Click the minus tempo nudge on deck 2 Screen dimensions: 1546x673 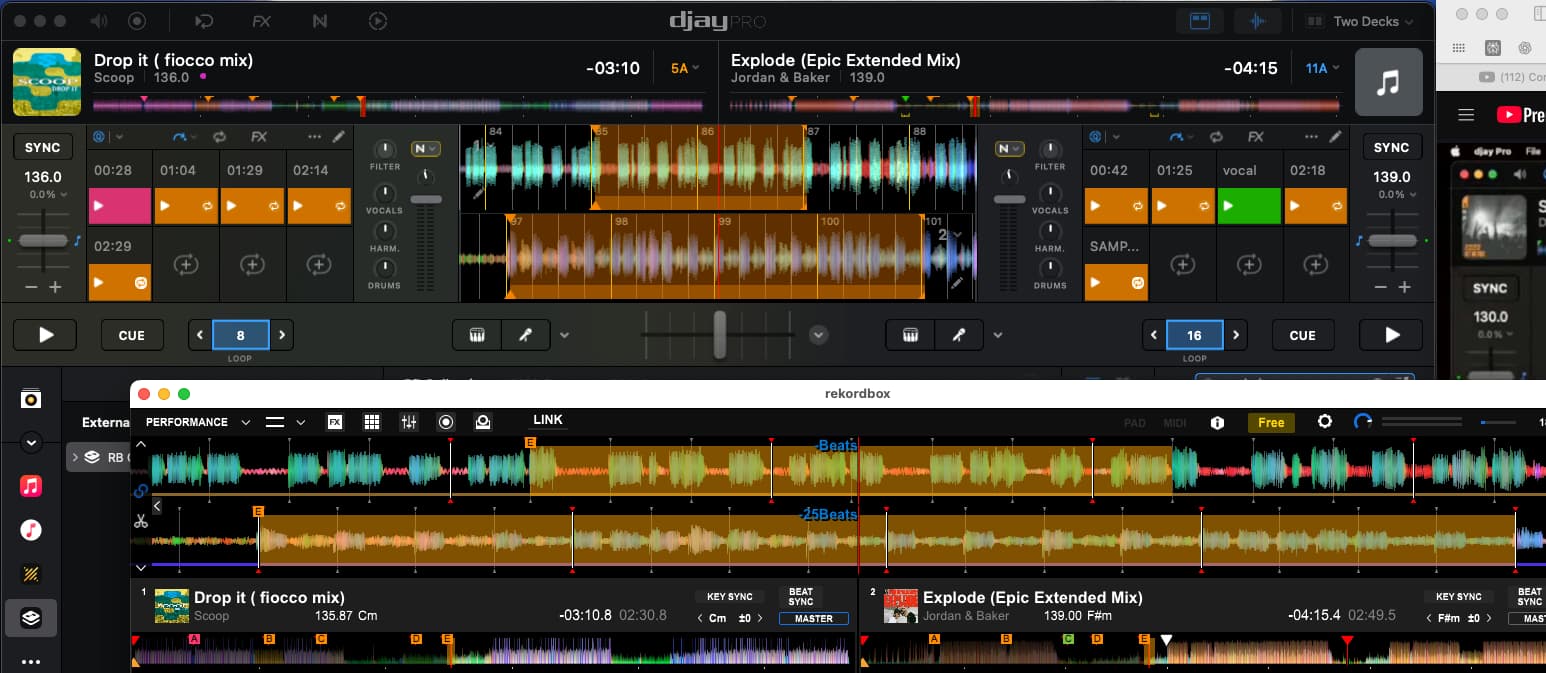(x=1381, y=287)
